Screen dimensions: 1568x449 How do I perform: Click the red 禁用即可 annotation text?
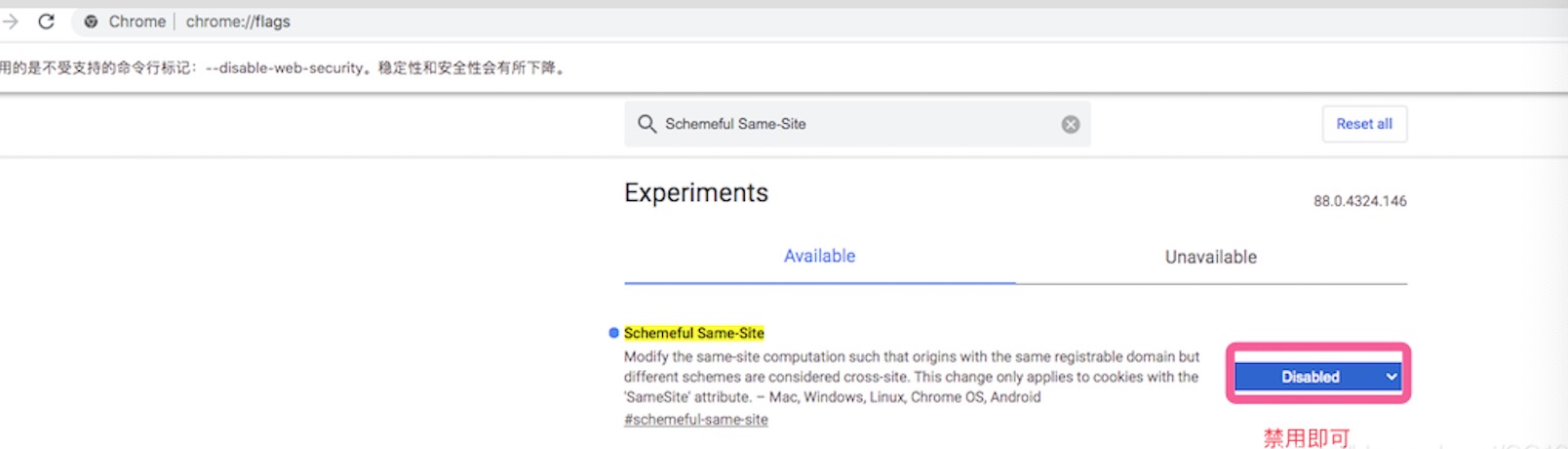click(x=1306, y=437)
